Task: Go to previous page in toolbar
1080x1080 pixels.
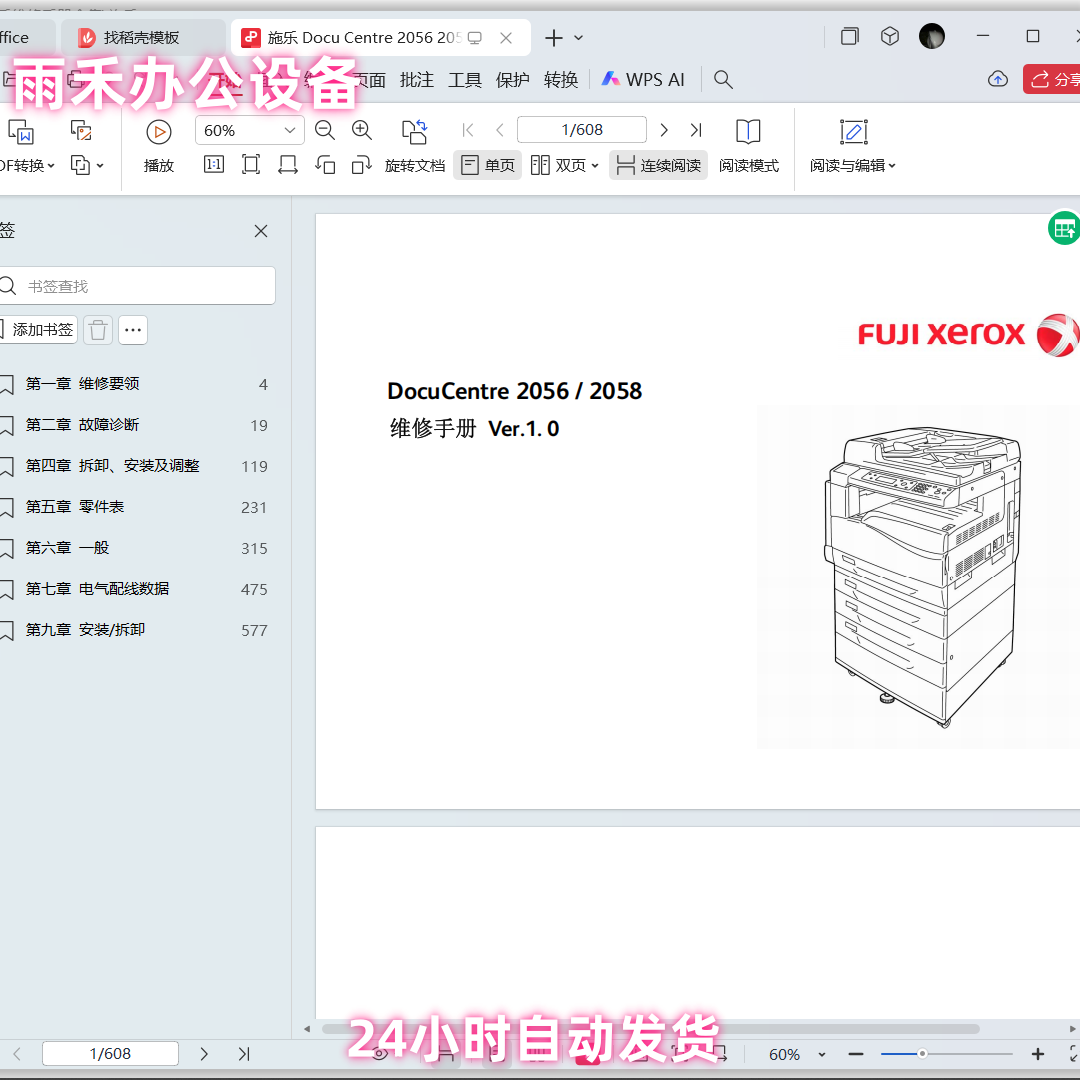Action: click(500, 130)
